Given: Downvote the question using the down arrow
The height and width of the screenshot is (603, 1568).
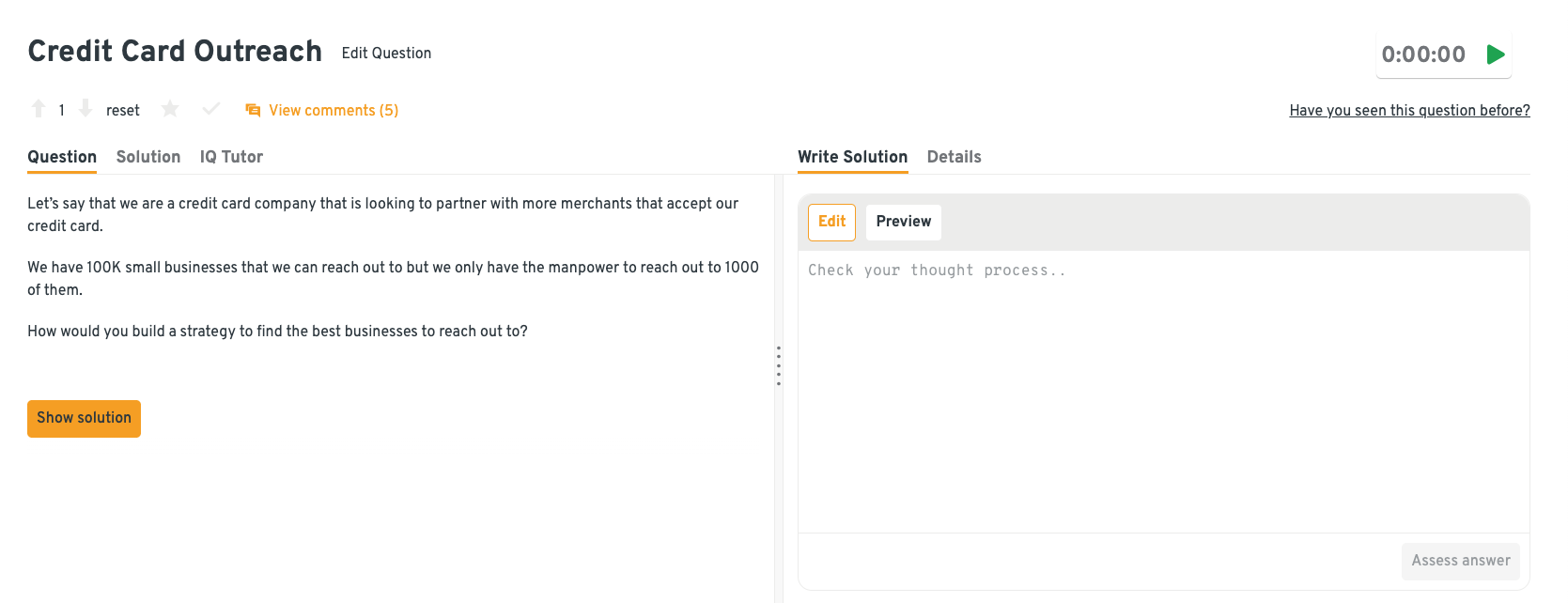Looking at the screenshot, I should pyautogui.click(x=85, y=109).
